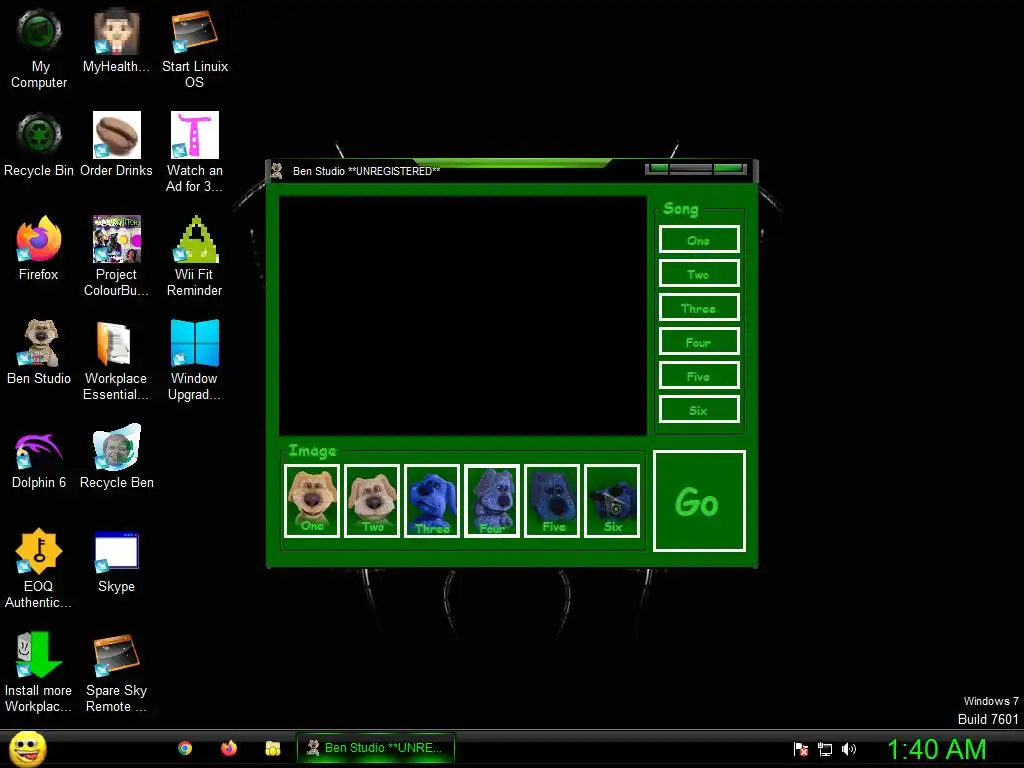Choose song Five in Ben Studio

pyautogui.click(x=699, y=376)
